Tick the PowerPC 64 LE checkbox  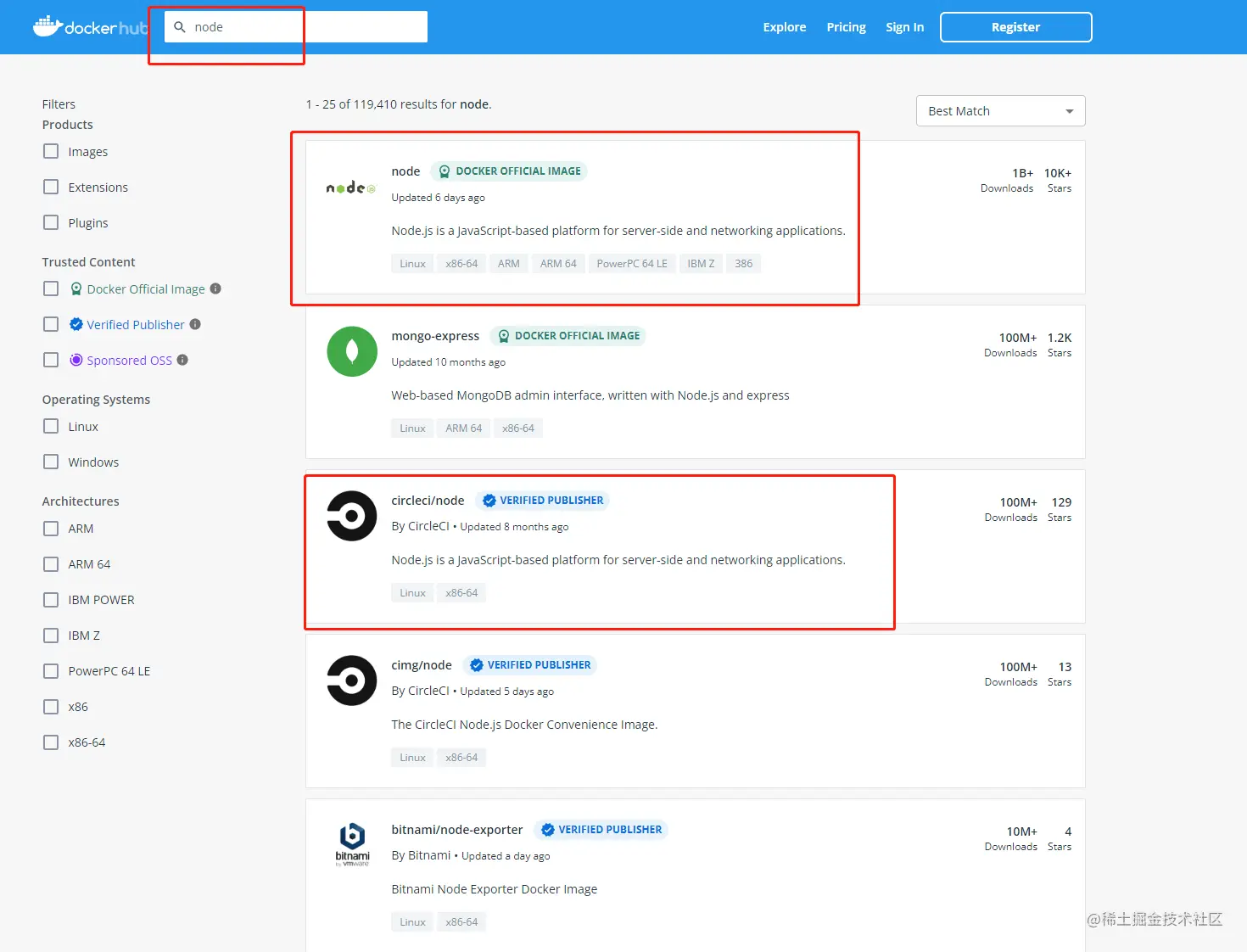pyautogui.click(x=51, y=670)
